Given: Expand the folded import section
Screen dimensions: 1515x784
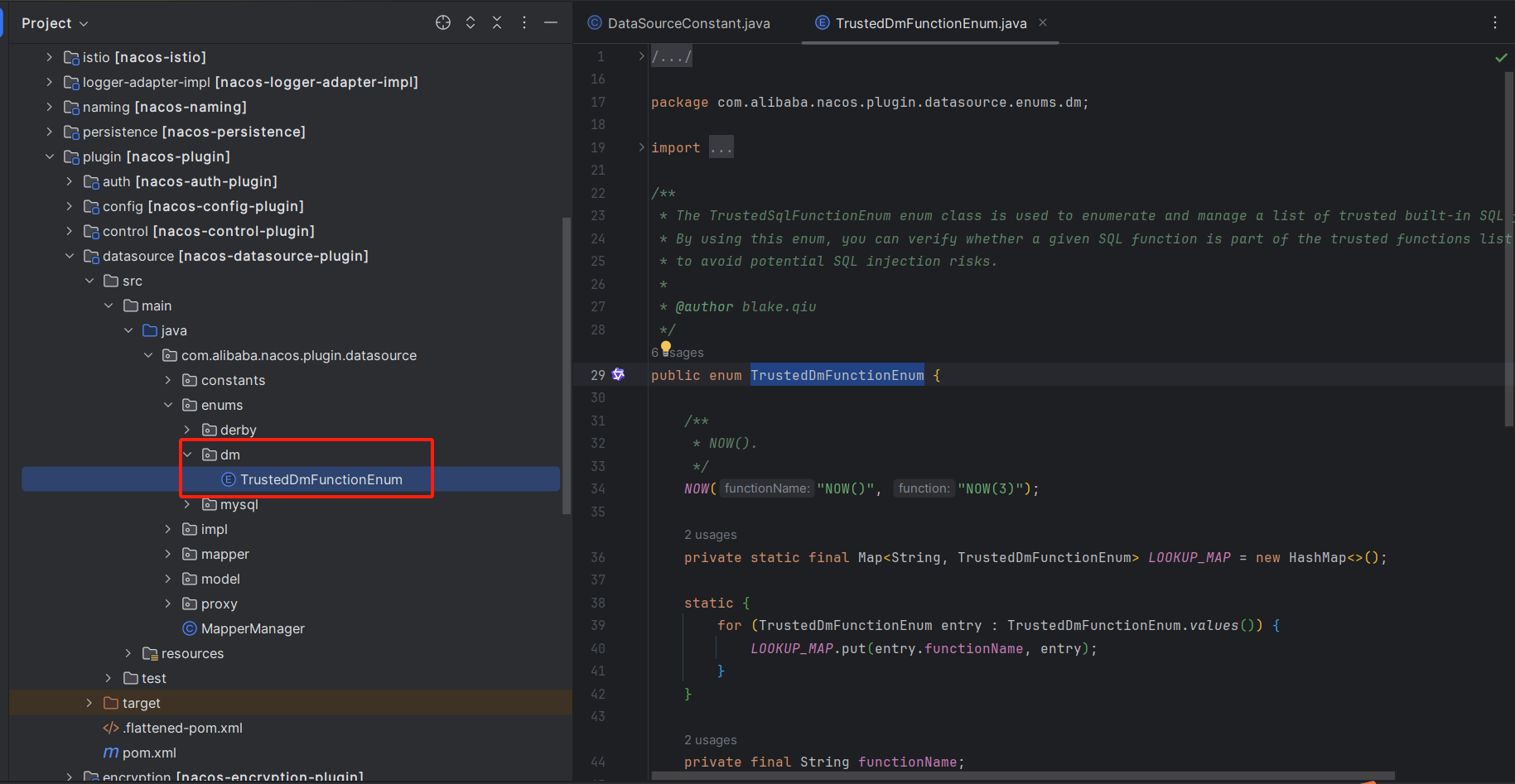Looking at the screenshot, I should pyautogui.click(x=641, y=147).
